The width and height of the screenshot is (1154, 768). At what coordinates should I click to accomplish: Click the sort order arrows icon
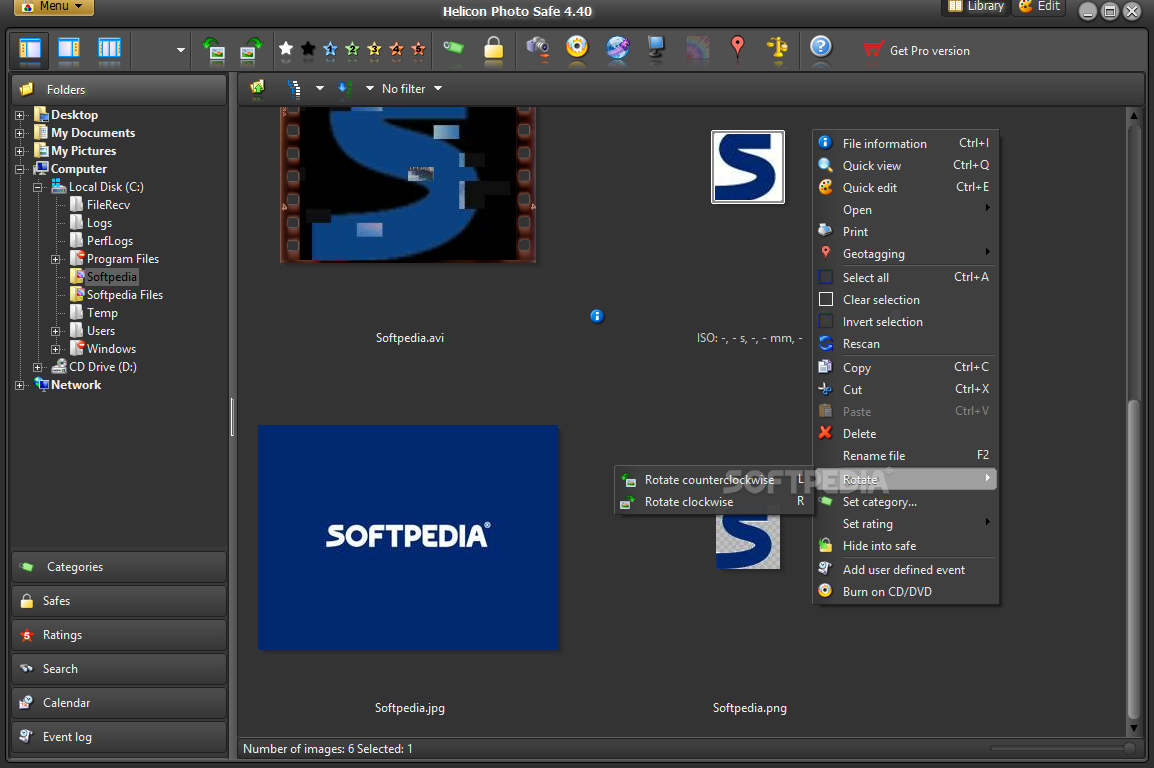coord(344,88)
